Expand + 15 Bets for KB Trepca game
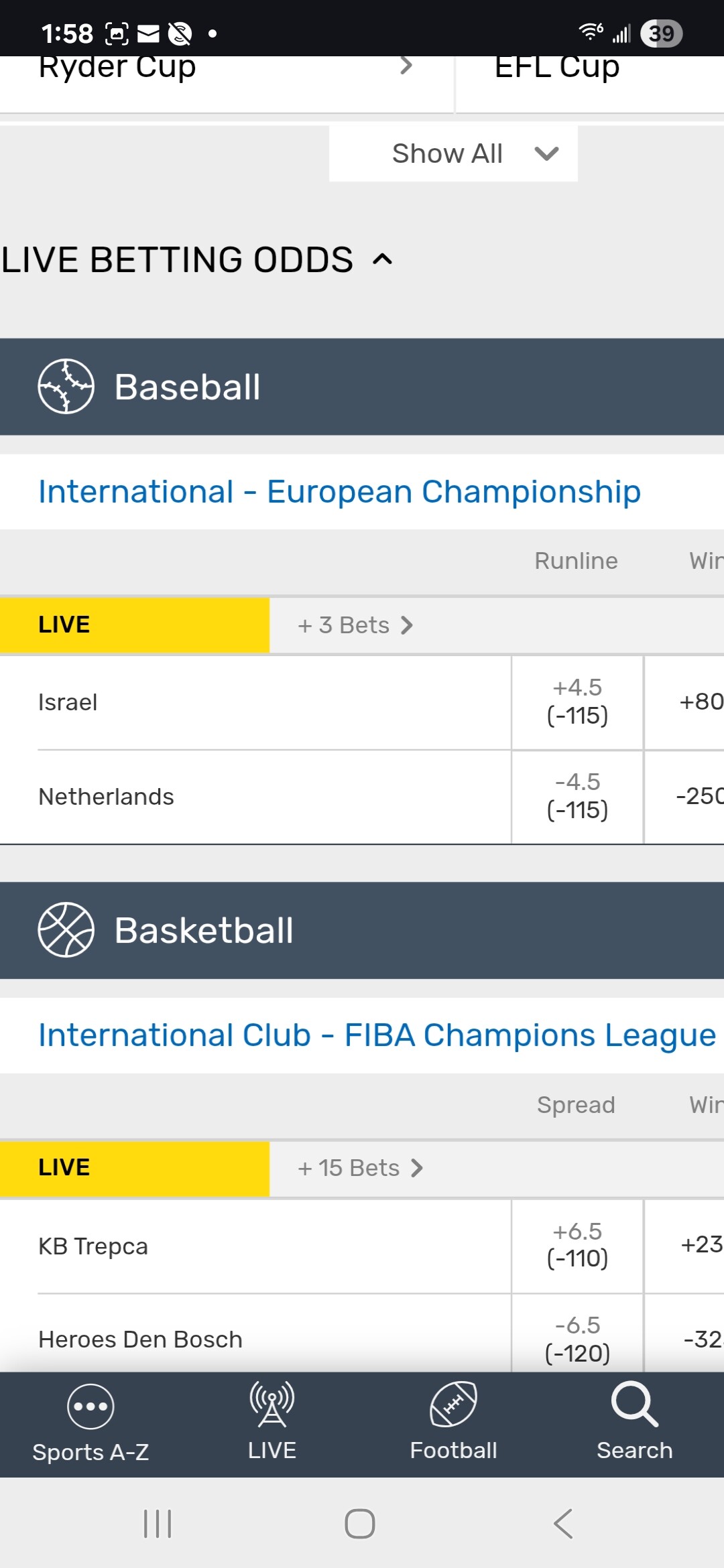The height and width of the screenshot is (1568, 724). point(360,1168)
